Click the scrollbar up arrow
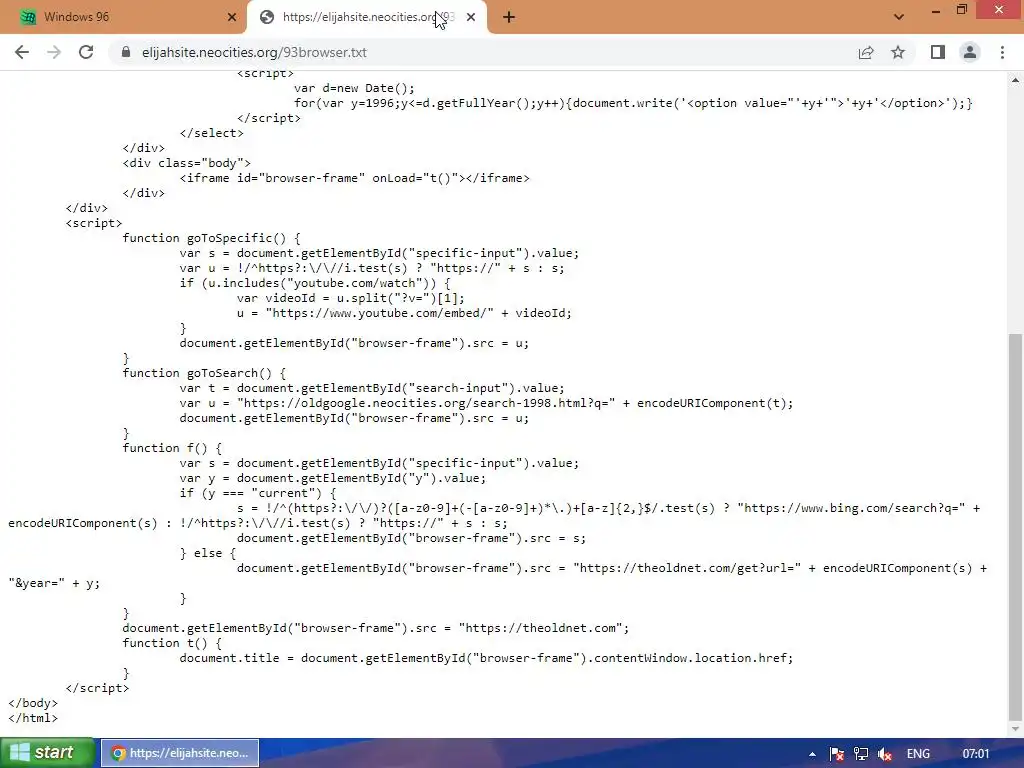Screen dimensions: 1024x768 1015,80
